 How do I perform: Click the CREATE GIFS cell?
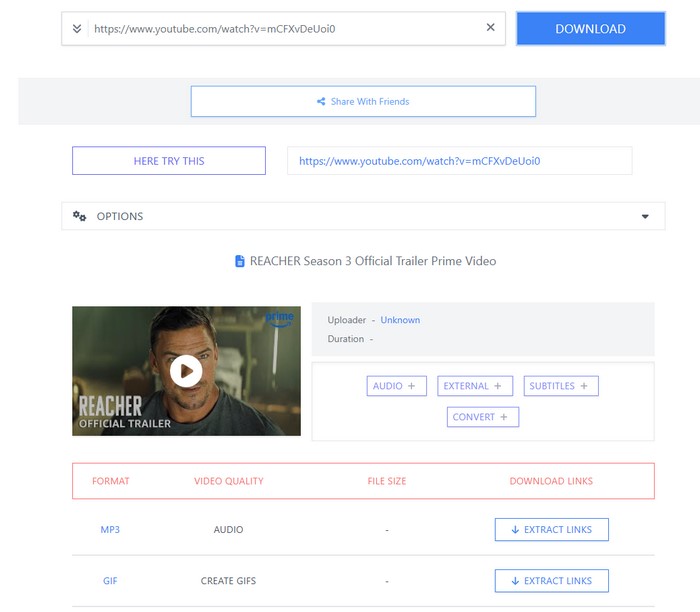pyautogui.click(x=228, y=581)
